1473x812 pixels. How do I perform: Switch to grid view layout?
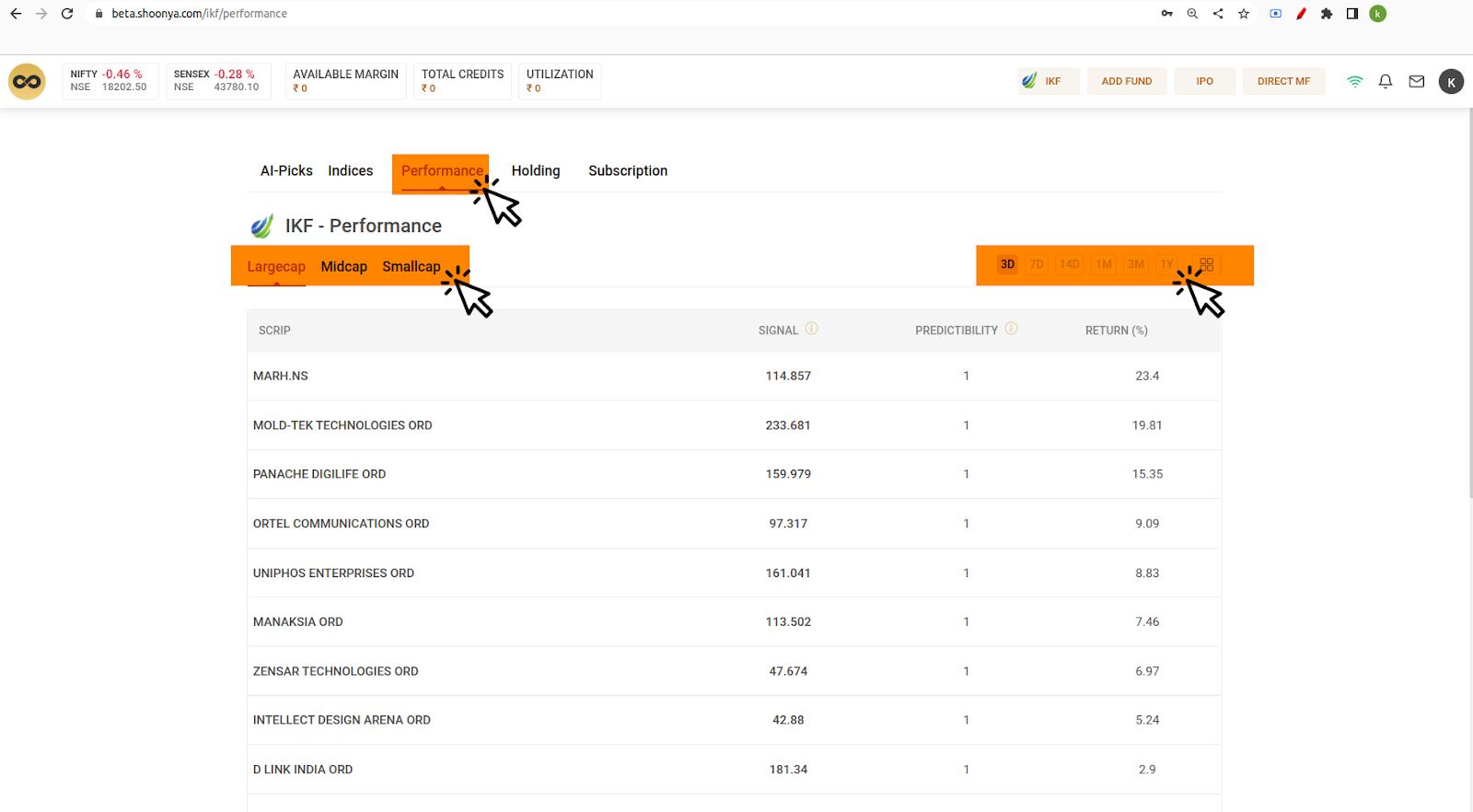[x=1207, y=264]
